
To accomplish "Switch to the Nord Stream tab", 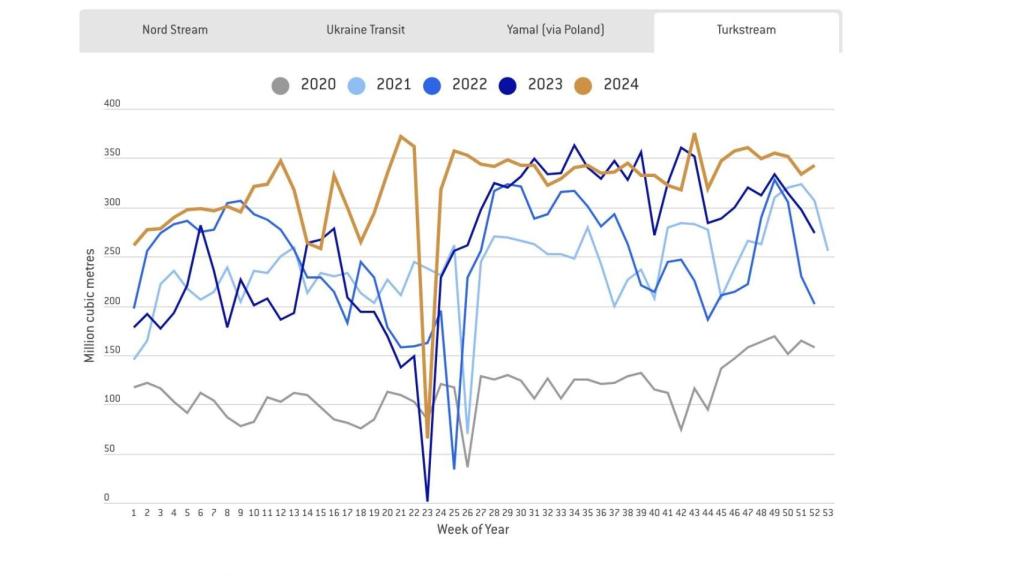I will [x=175, y=30].
